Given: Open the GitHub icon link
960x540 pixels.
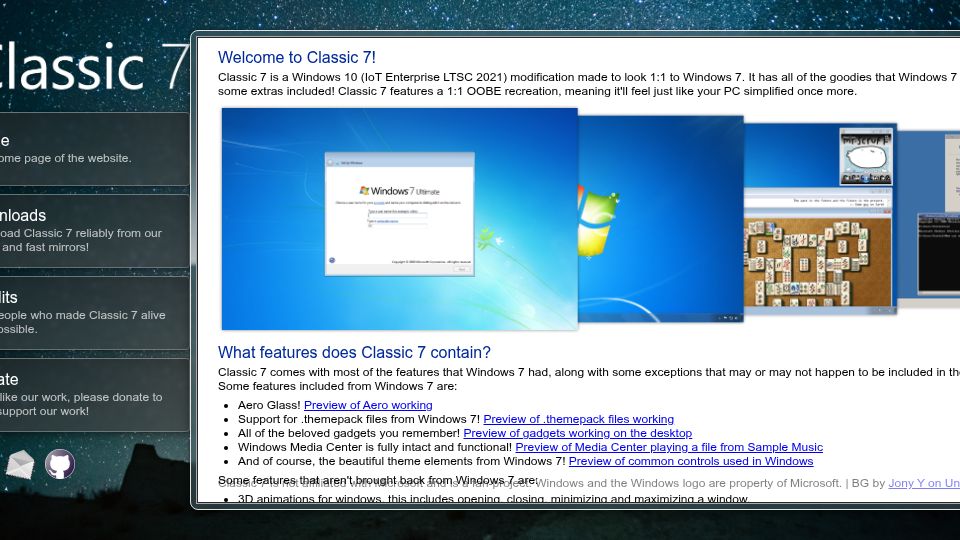Looking at the screenshot, I should (60, 464).
